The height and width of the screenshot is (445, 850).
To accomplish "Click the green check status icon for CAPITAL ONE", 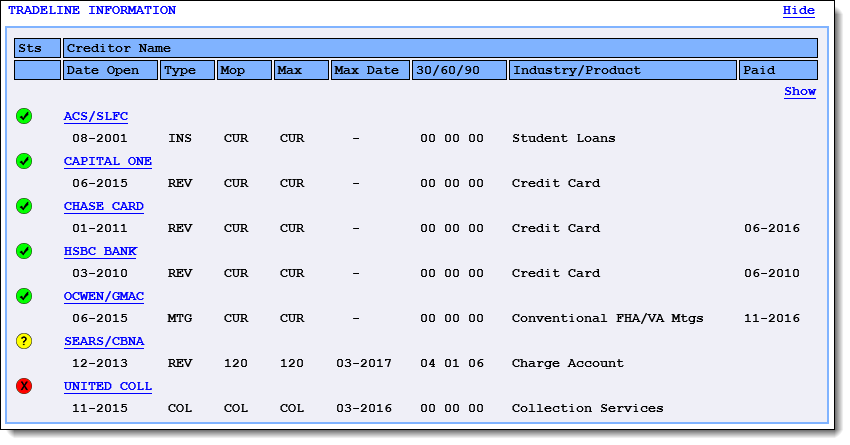I will pyautogui.click(x=24, y=161).
